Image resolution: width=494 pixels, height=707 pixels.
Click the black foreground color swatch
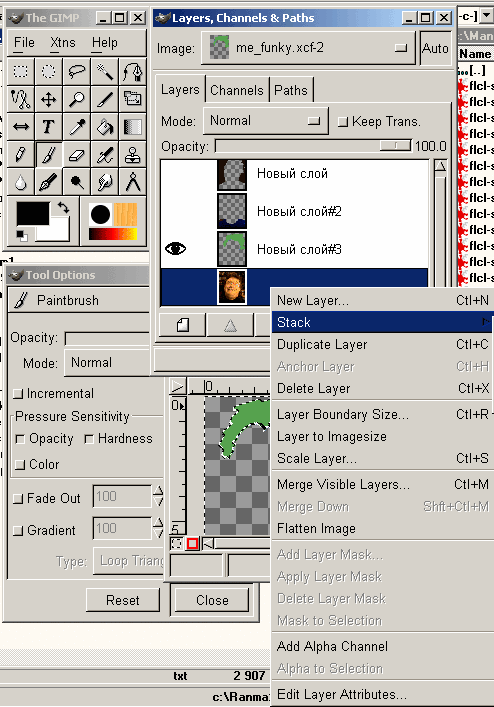(33, 213)
